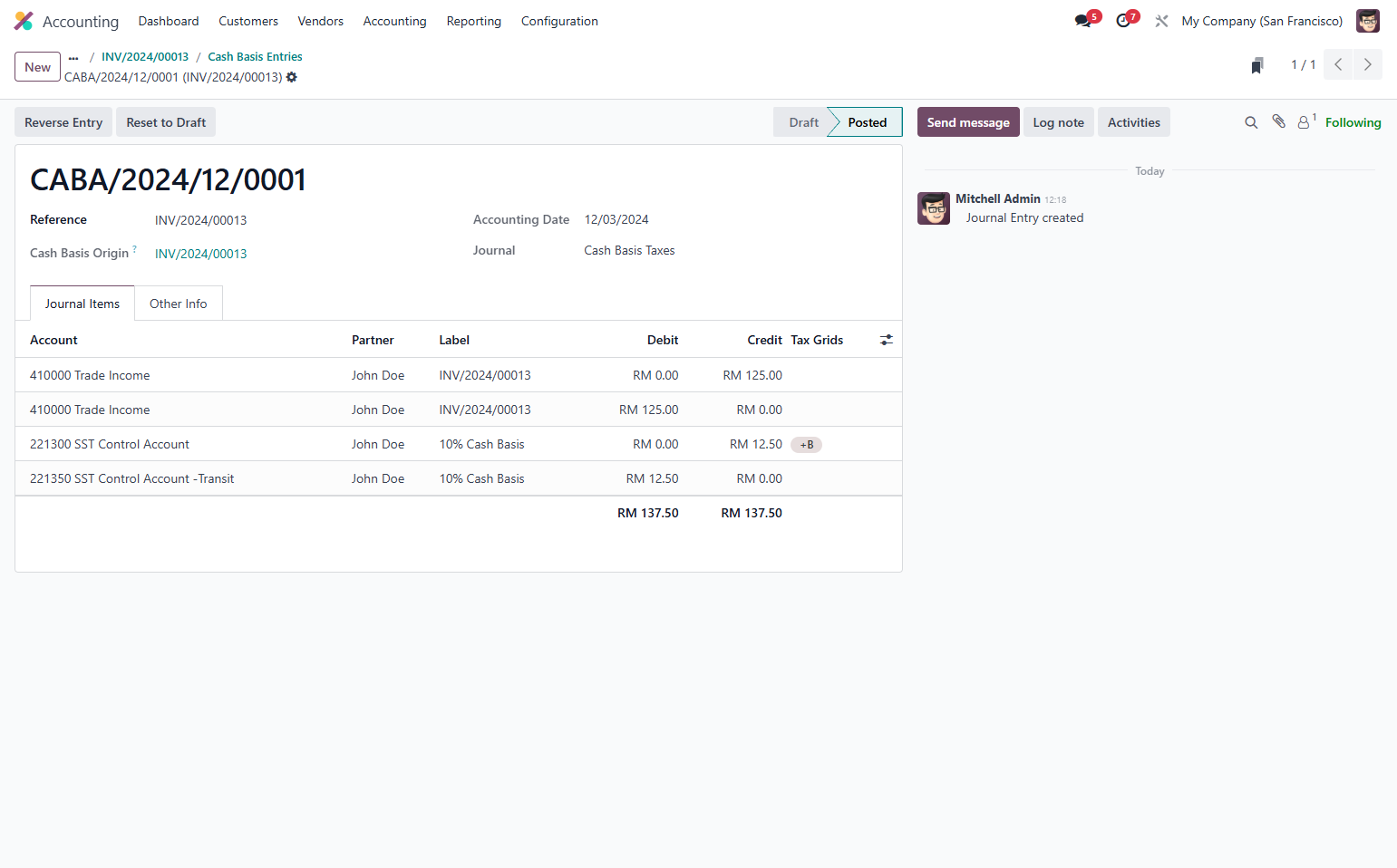Click the Mitchell Admin author name
This screenshot has width=1397, height=868.
(x=998, y=198)
